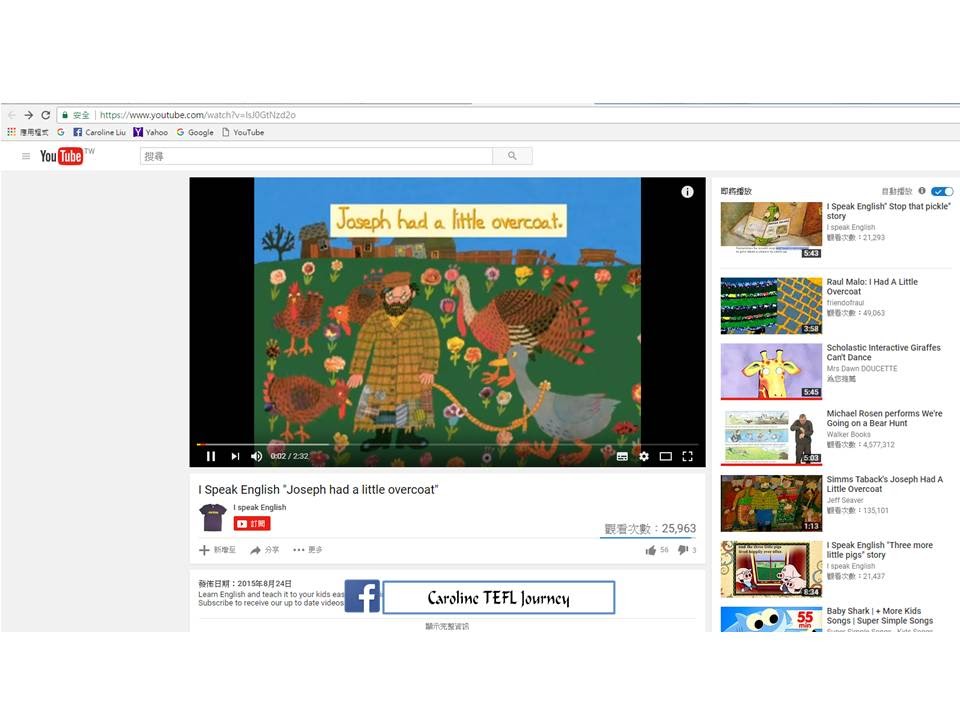This screenshot has height=720, width=960.
Task: Open the Google bookmark
Action: pos(195,132)
